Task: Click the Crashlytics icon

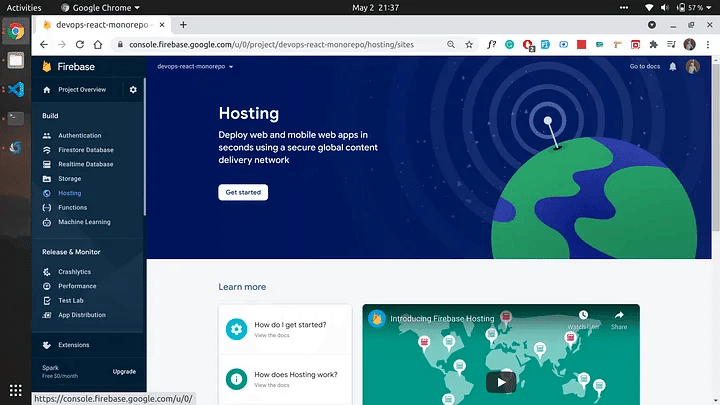Action: (47, 272)
